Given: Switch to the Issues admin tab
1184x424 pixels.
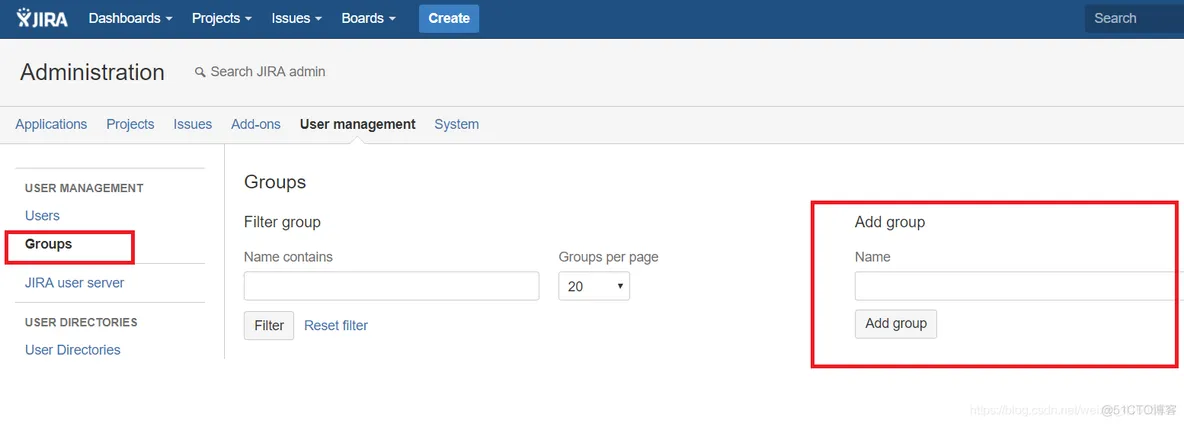Looking at the screenshot, I should coord(193,124).
